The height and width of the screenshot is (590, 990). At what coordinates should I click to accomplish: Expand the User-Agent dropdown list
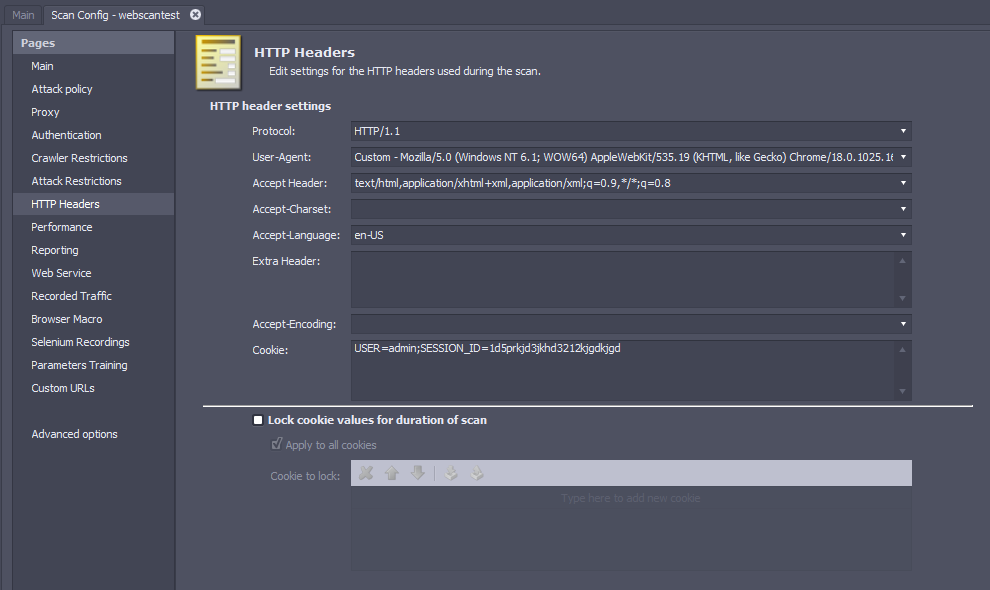(904, 157)
